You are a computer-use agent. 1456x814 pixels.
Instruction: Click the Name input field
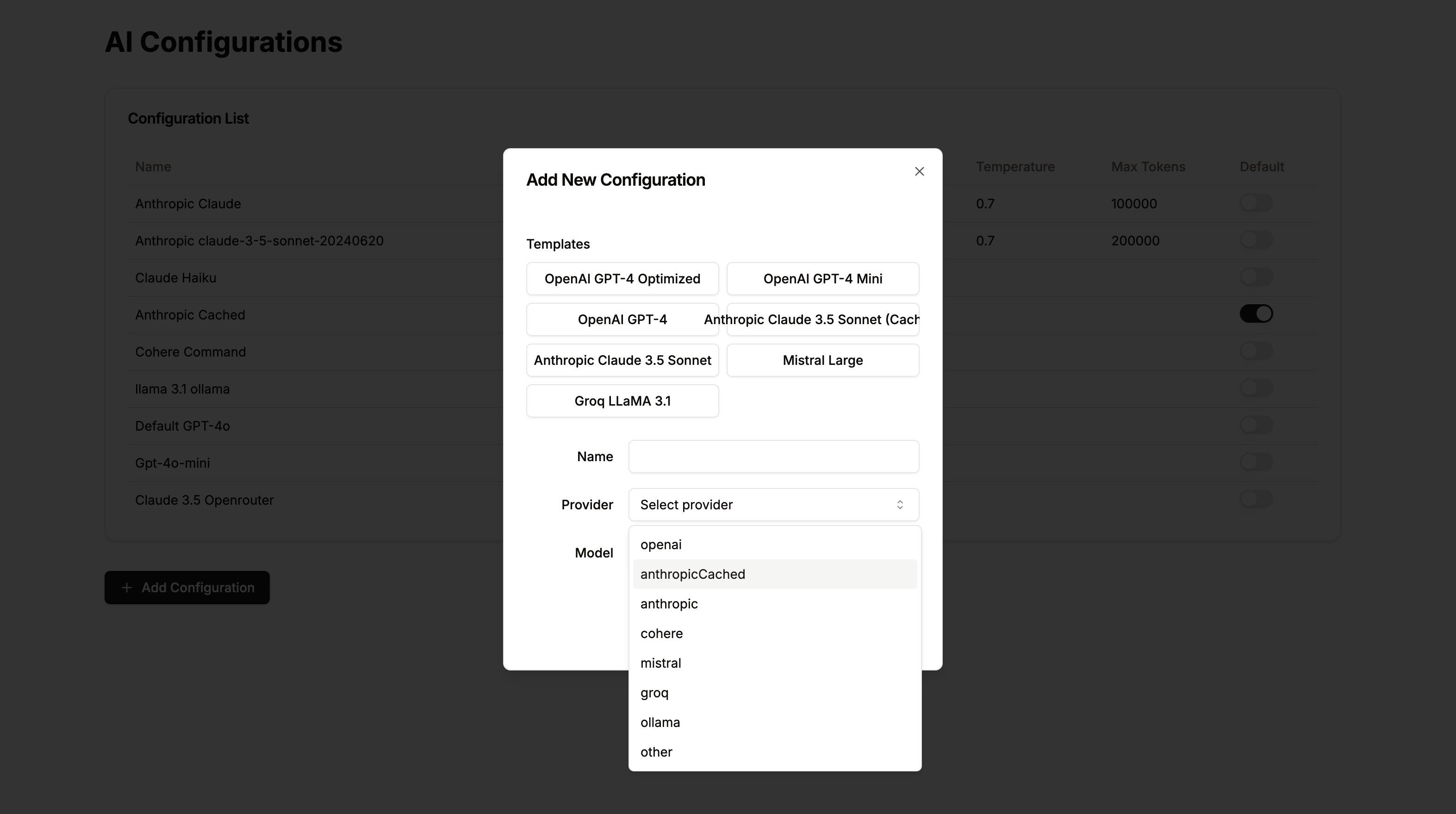[x=774, y=456]
